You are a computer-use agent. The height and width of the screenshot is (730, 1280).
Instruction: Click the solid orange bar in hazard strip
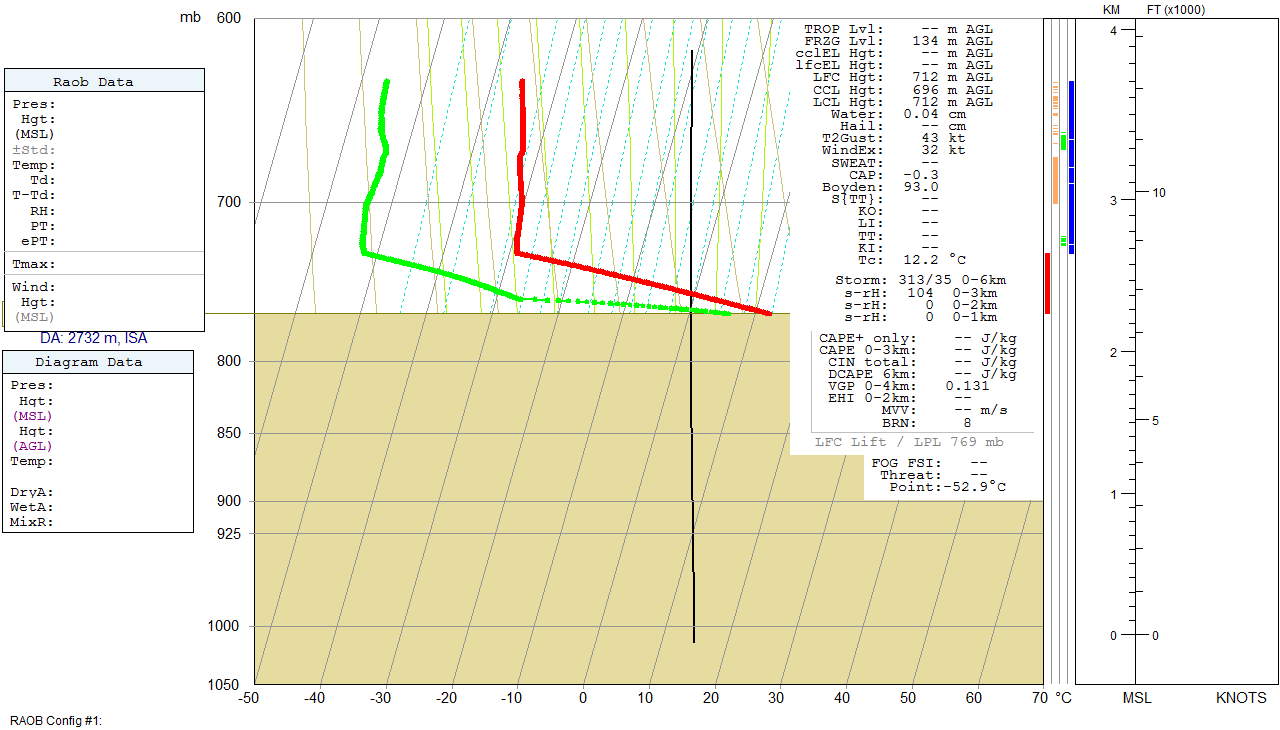click(x=1055, y=180)
